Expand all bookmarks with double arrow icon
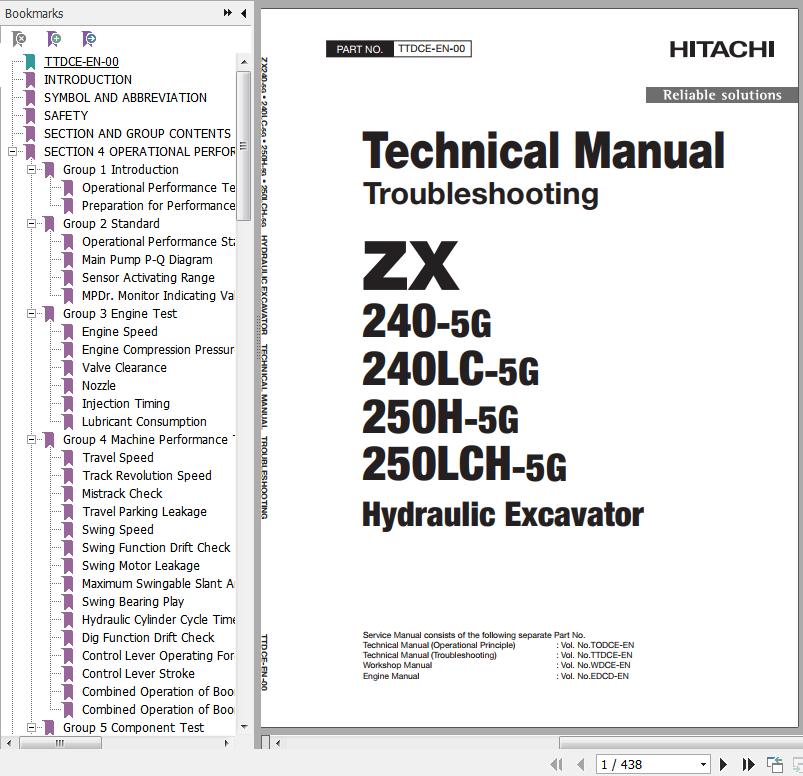 point(228,13)
